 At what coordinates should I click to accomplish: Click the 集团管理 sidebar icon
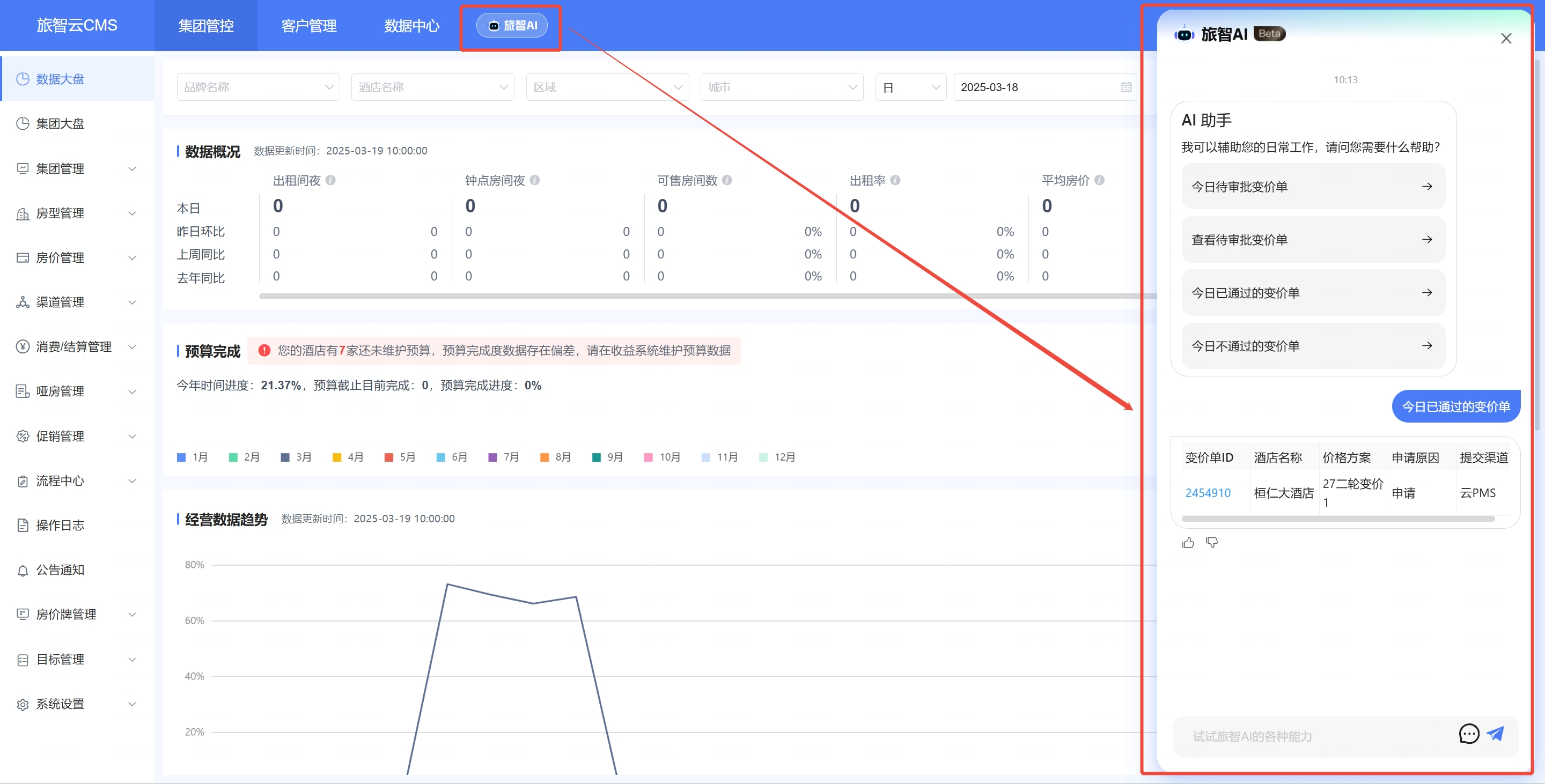tap(23, 168)
